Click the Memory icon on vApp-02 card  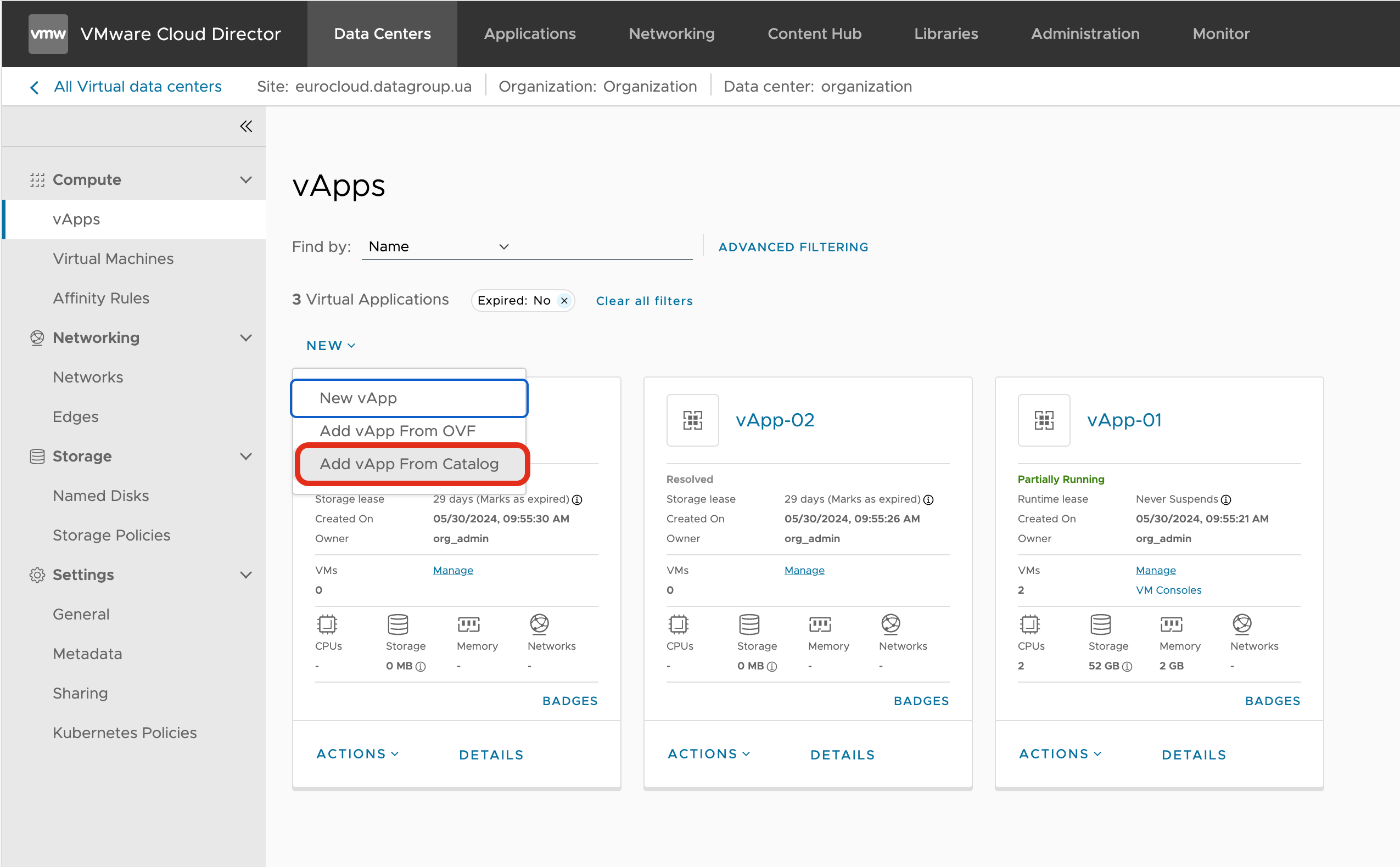(820, 624)
